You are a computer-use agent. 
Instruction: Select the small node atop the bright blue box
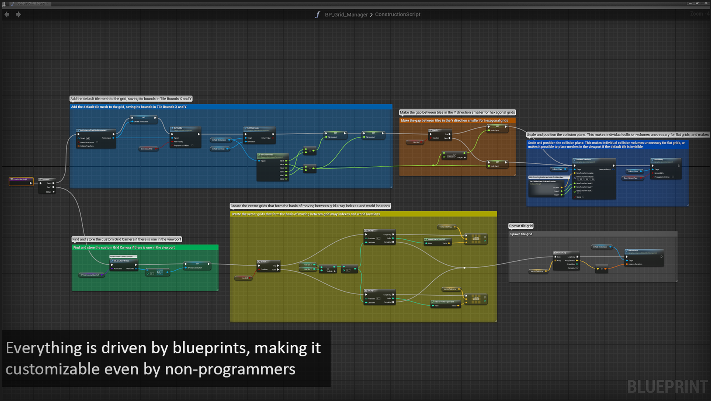(143, 120)
